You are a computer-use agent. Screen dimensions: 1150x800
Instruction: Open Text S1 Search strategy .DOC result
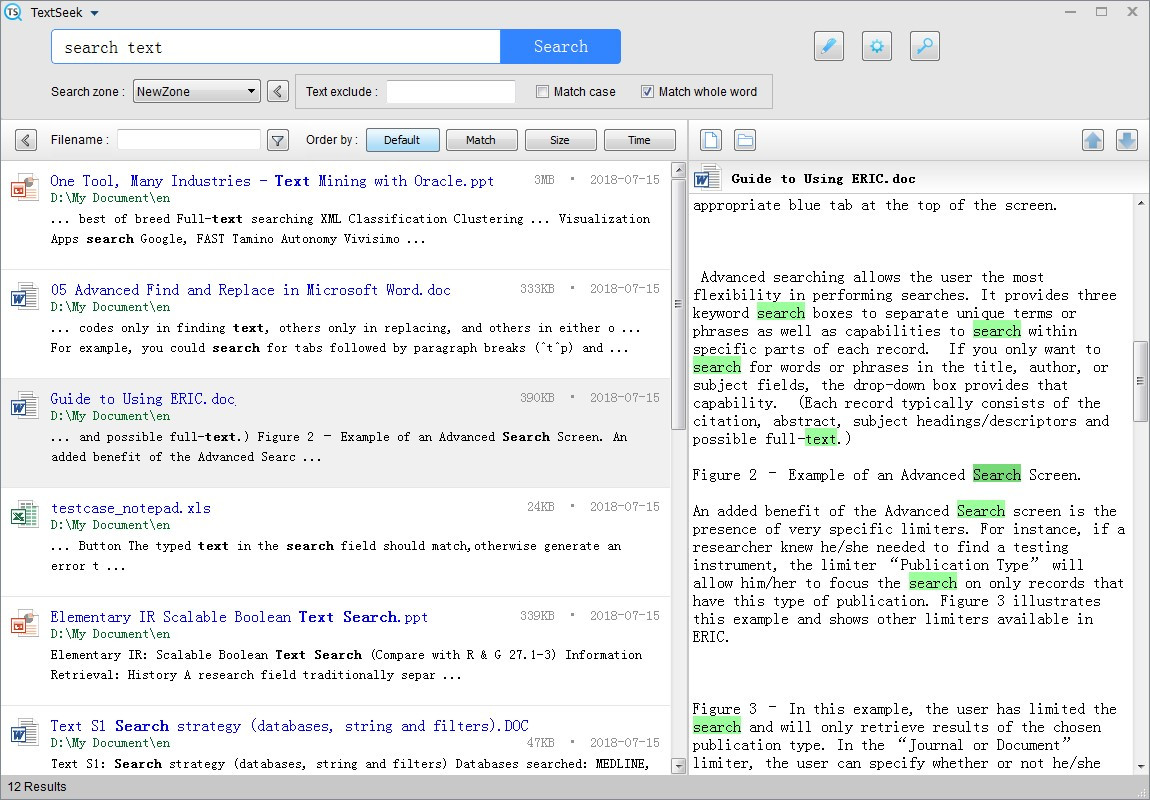pos(290,726)
